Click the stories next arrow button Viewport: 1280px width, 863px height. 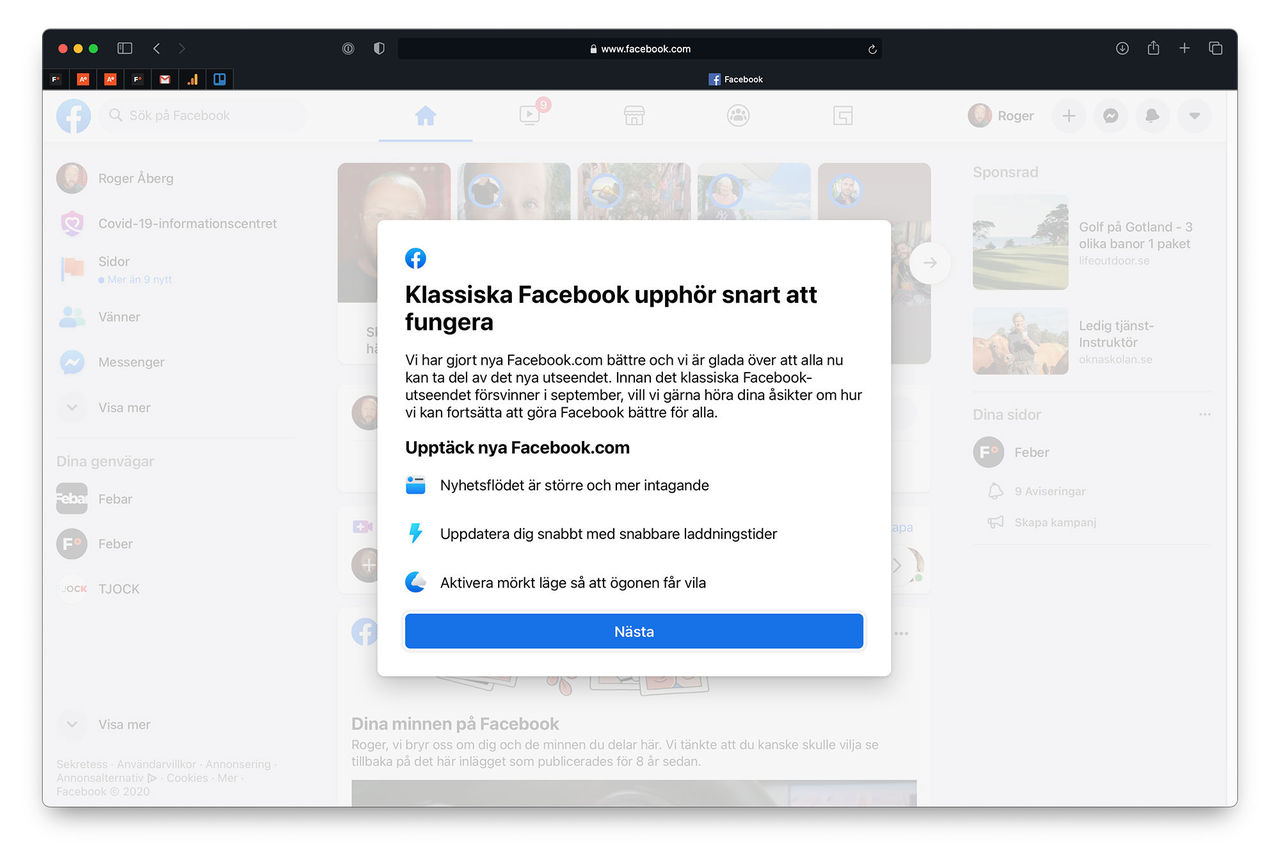[930, 263]
